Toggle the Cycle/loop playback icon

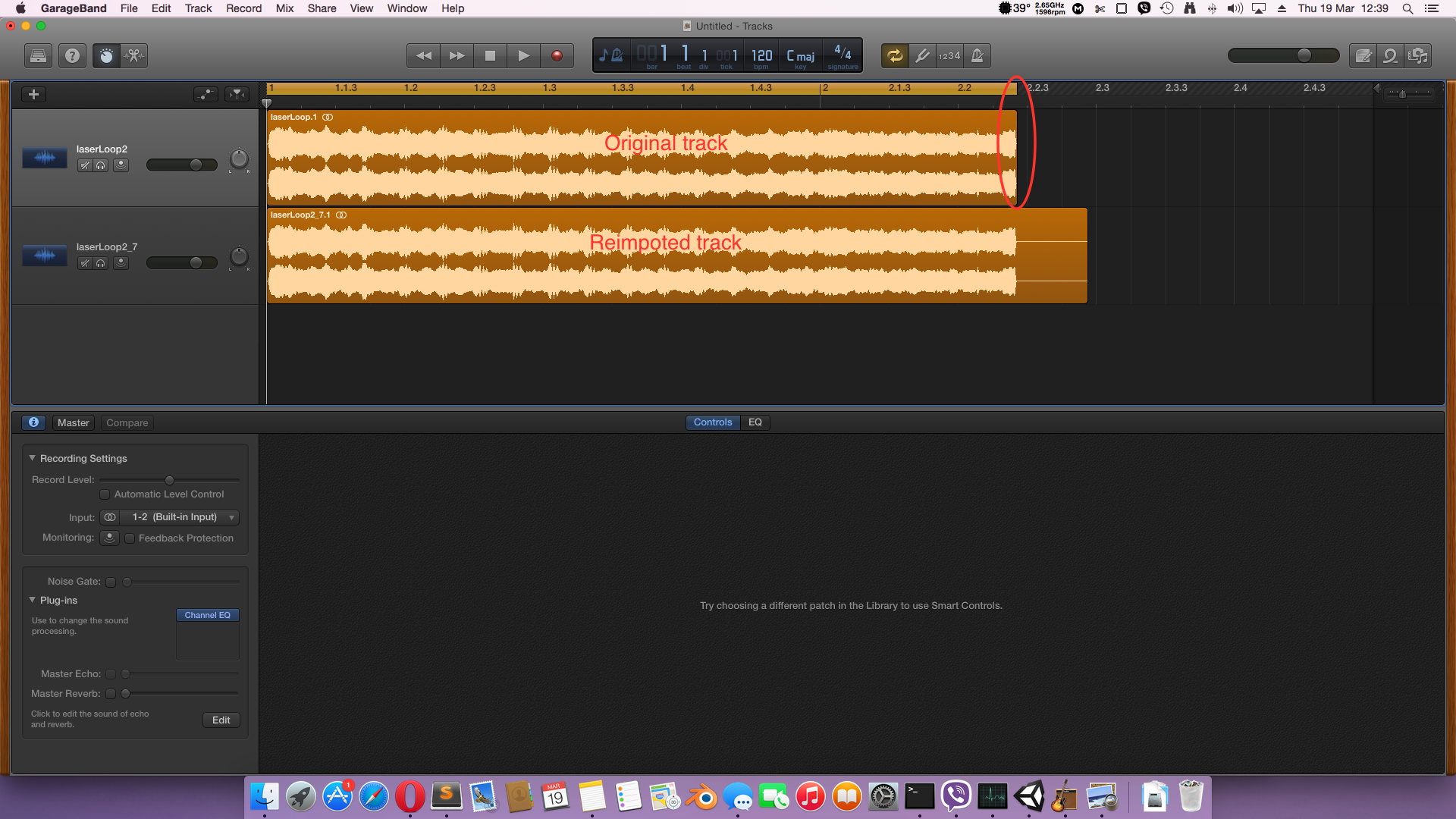(895, 55)
